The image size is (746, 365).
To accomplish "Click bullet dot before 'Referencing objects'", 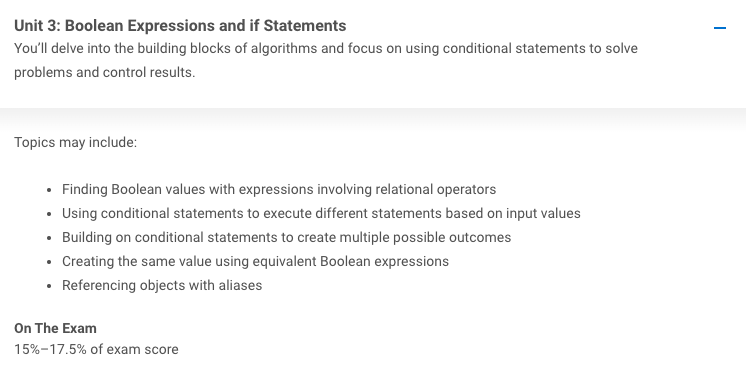I will pos(49,286).
